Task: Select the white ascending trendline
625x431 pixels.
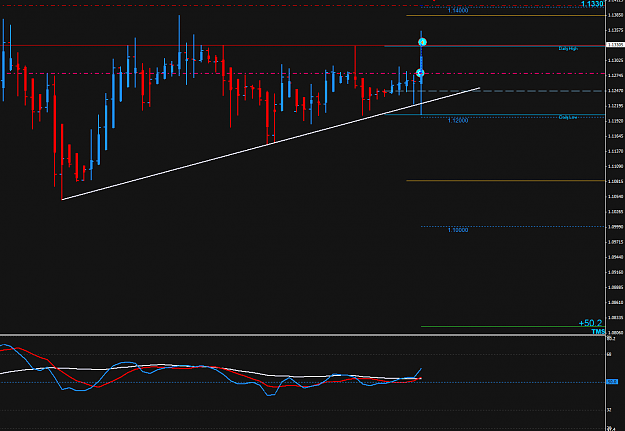Action: coord(271,144)
